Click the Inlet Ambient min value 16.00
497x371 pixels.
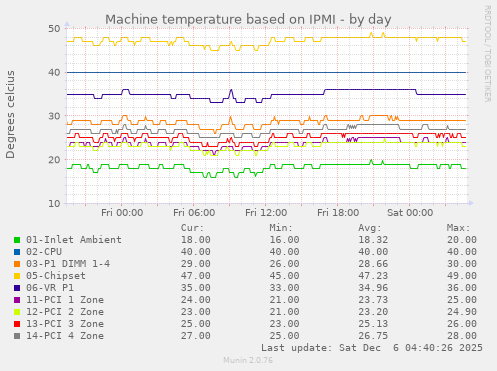point(284,240)
